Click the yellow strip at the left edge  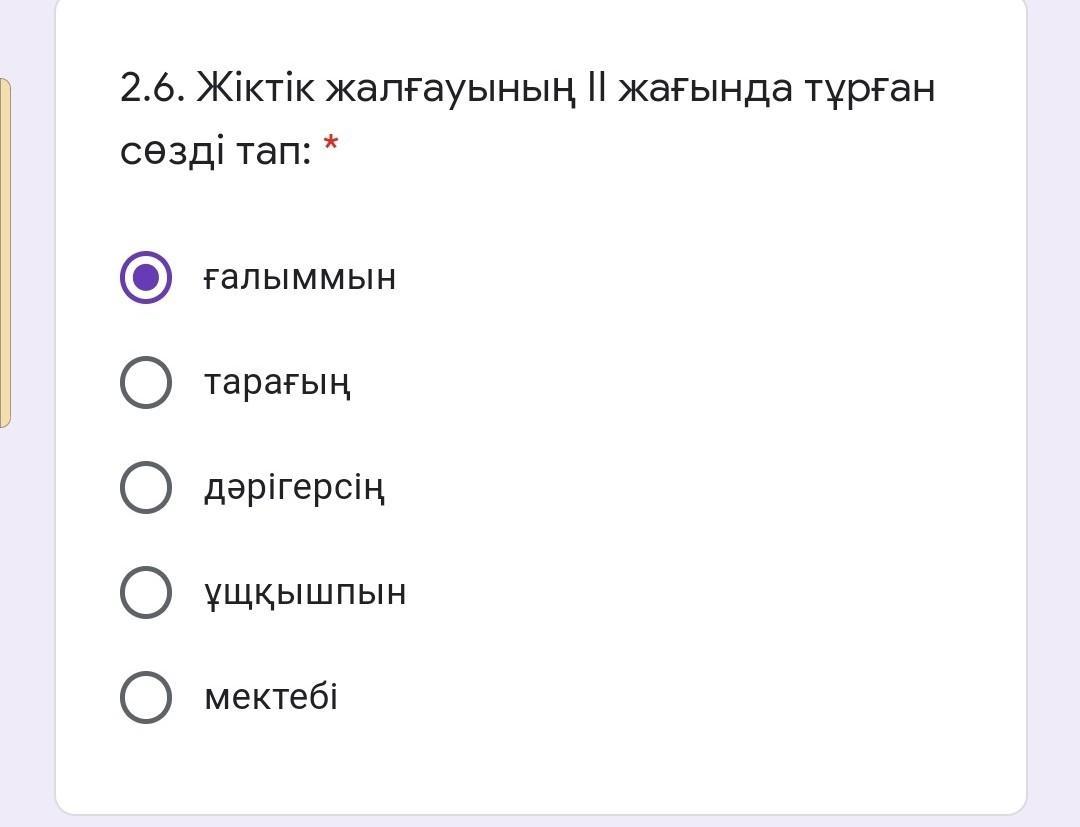click(x=5, y=252)
